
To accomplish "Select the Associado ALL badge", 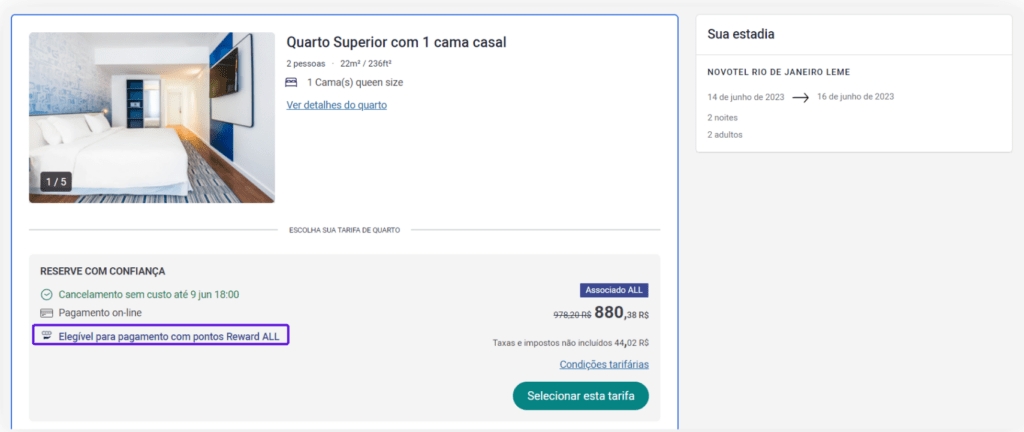I will coord(614,290).
